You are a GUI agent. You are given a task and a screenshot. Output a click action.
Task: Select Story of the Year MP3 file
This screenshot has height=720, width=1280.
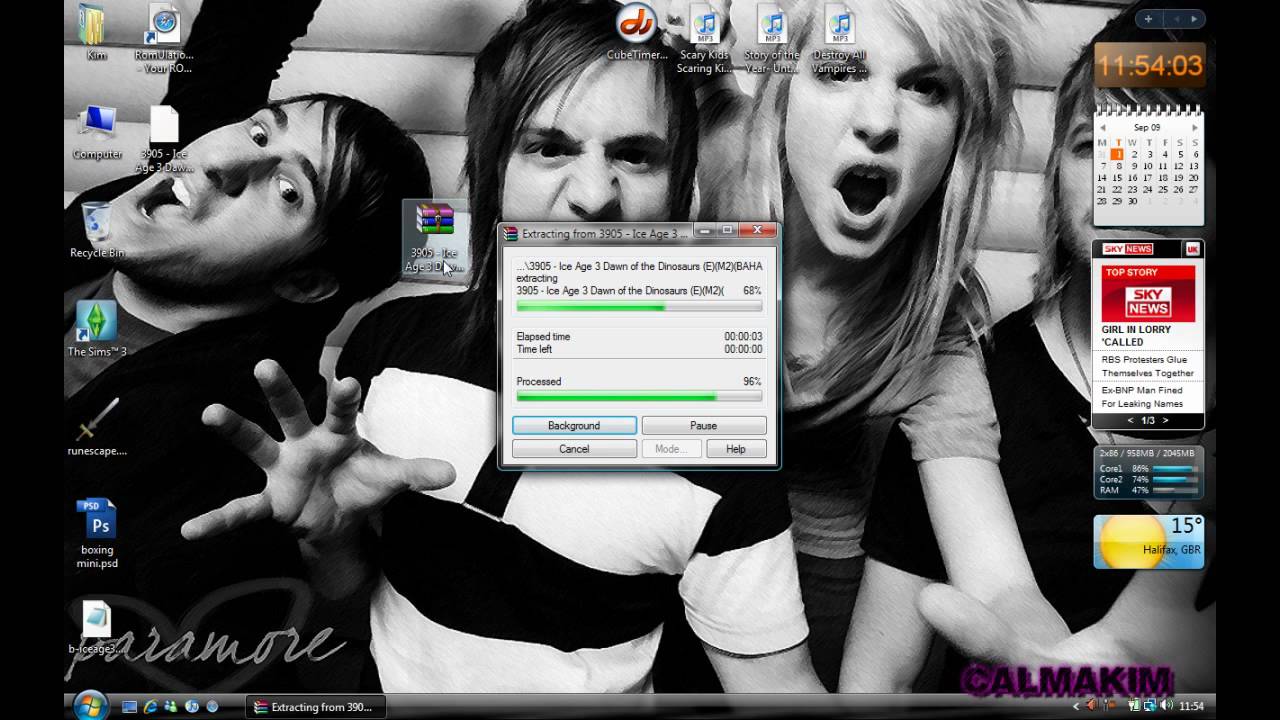click(x=772, y=40)
